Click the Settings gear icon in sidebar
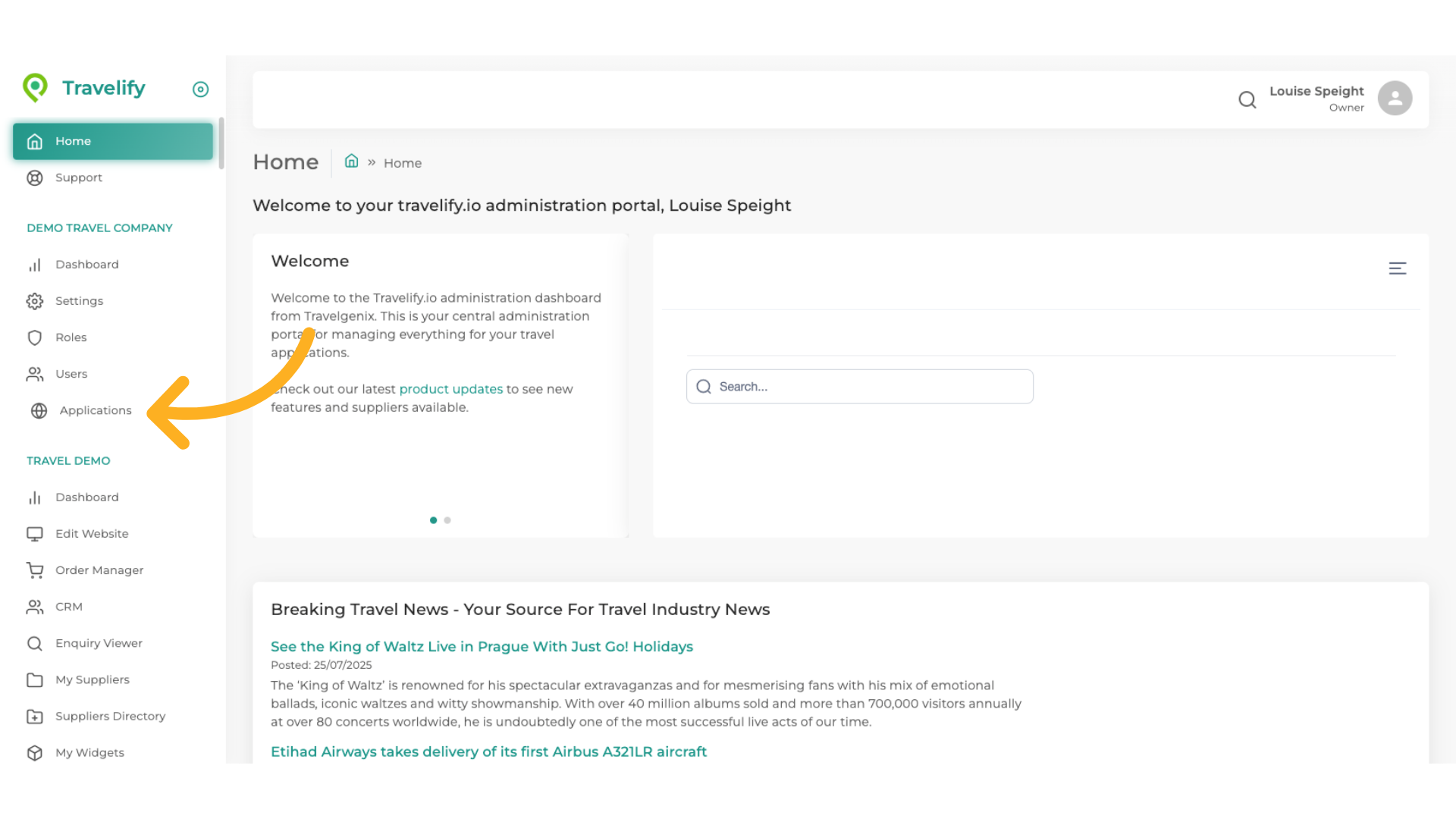The image size is (1456, 819). (x=35, y=301)
